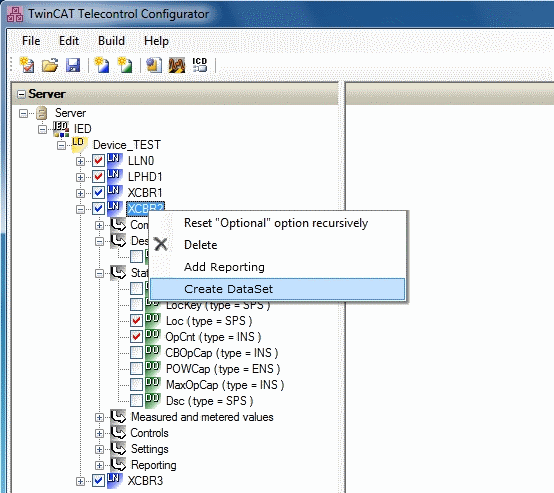Click the document with gear toolbar icon
This screenshot has height=493, width=554.
pos(154,65)
